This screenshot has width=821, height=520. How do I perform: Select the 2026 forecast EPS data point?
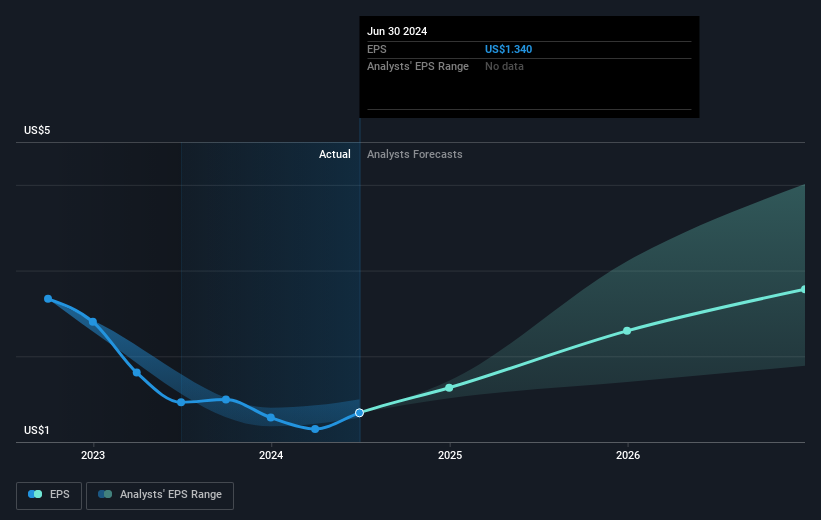point(627,331)
